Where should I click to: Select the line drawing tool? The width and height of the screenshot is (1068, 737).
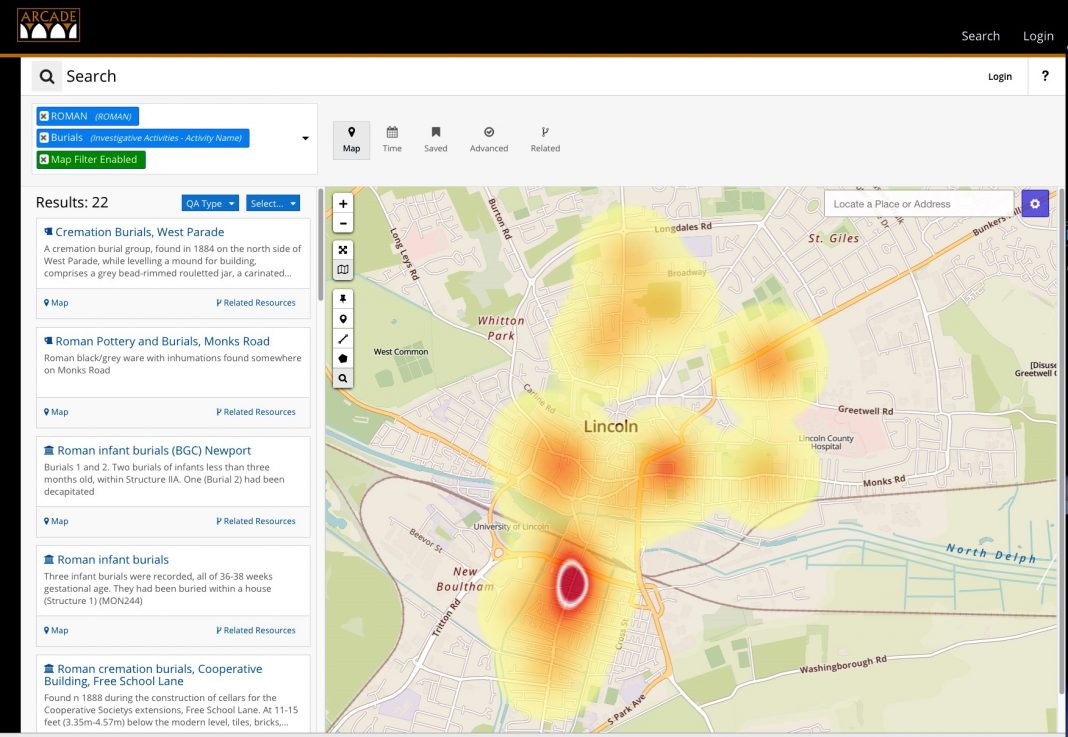pos(343,339)
